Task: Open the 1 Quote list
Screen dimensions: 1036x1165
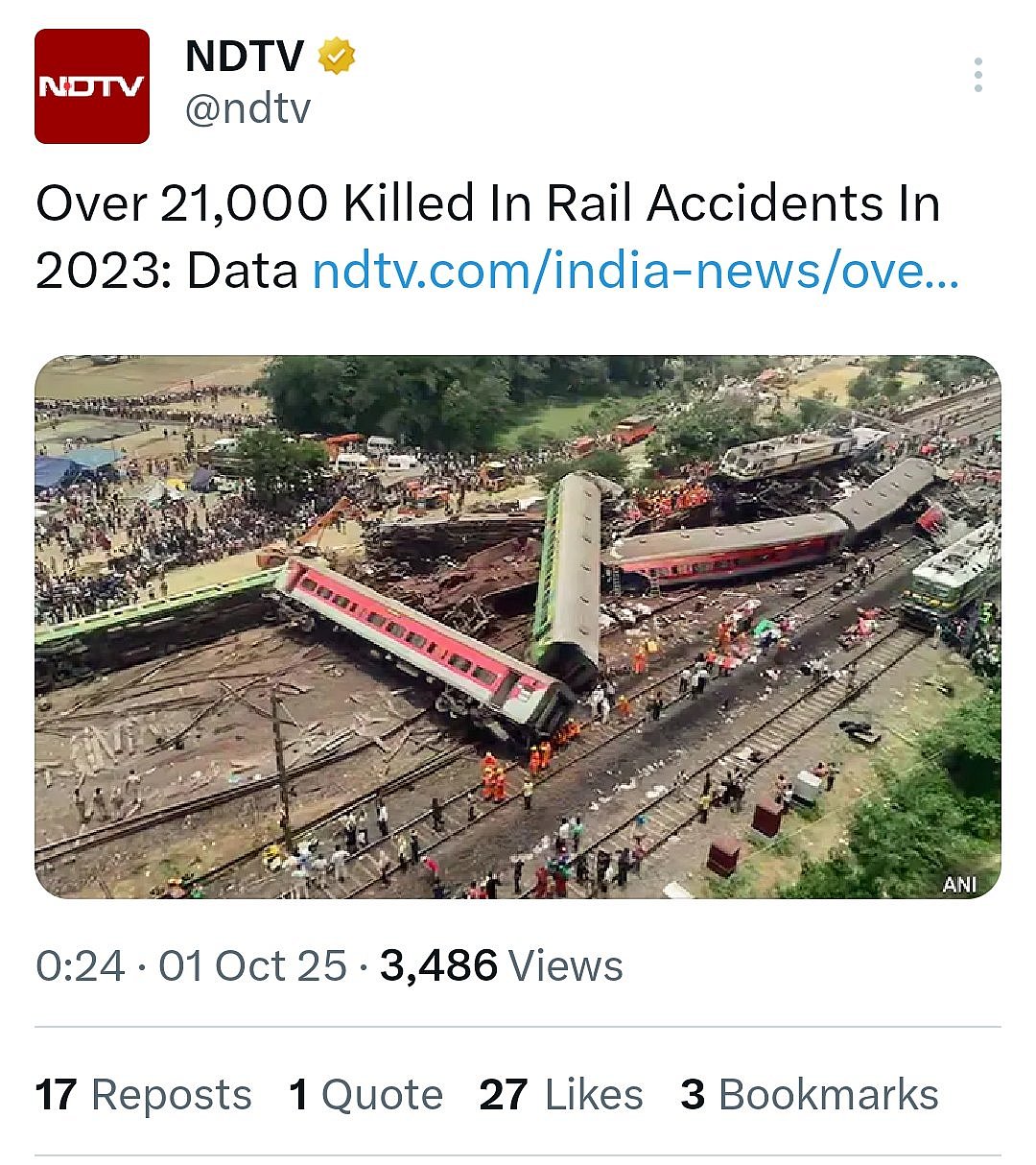Action: point(365,1095)
